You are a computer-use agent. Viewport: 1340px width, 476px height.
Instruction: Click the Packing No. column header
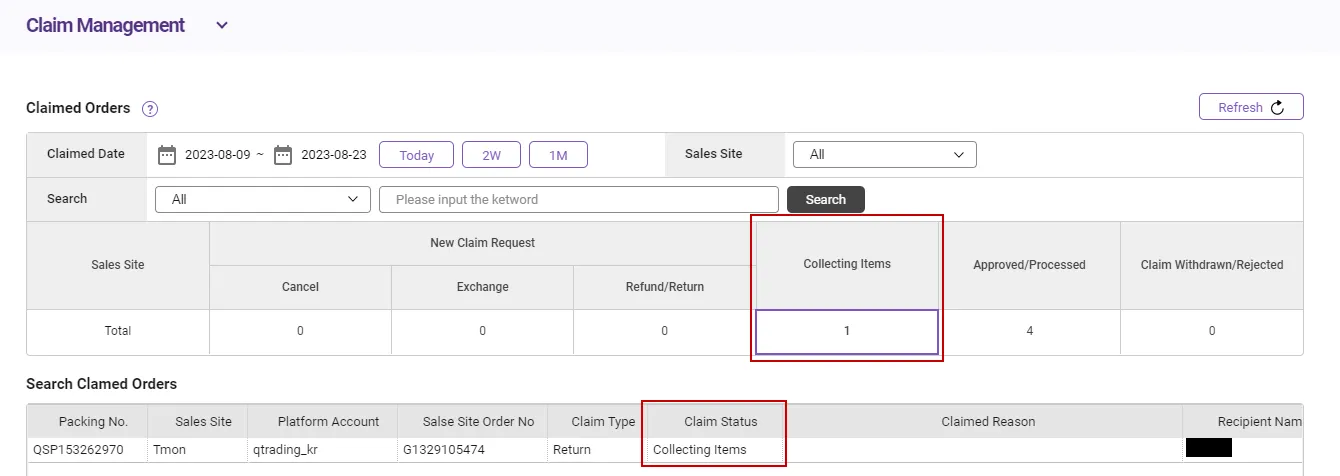point(89,422)
